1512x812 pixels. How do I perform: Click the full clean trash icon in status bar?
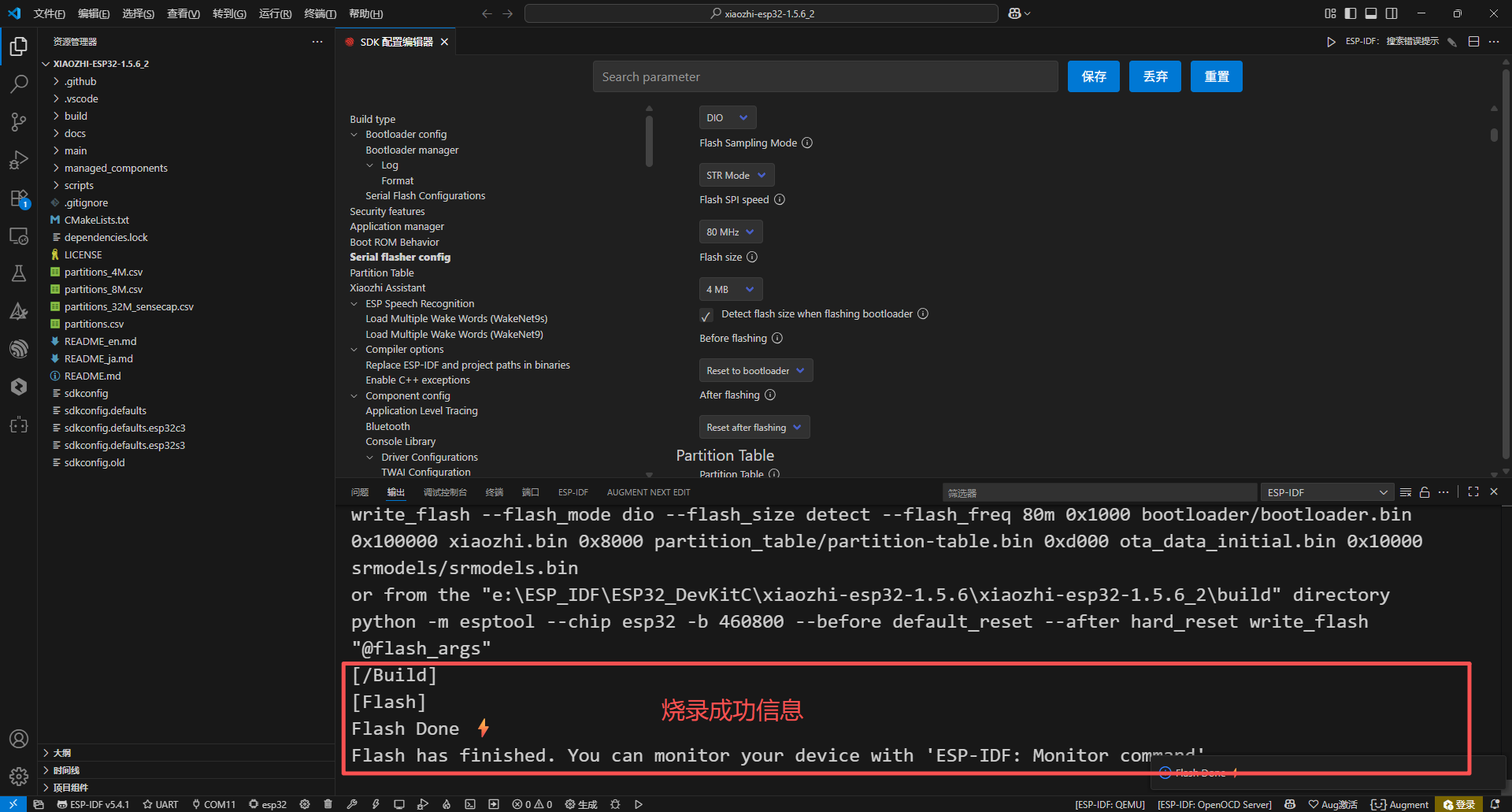pos(328,804)
